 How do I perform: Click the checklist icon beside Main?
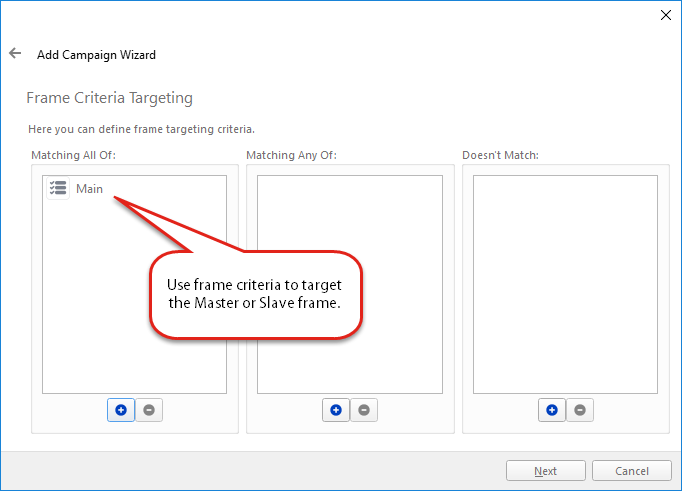pos(58,188)
